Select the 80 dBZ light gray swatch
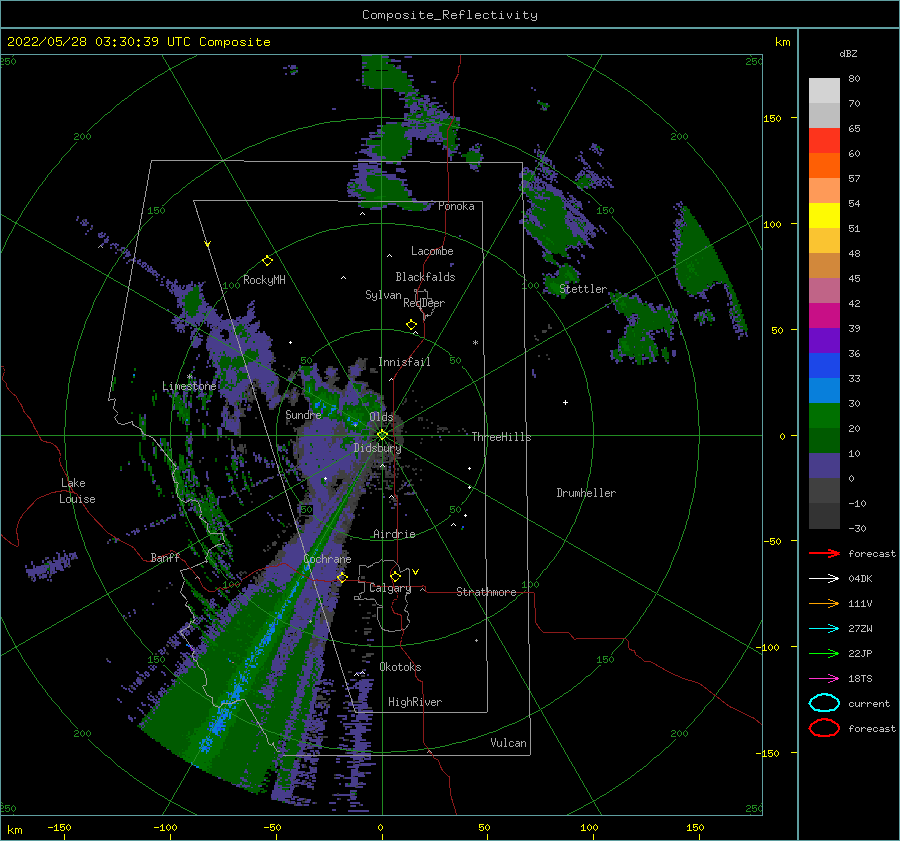 click(x=824, y=90)
